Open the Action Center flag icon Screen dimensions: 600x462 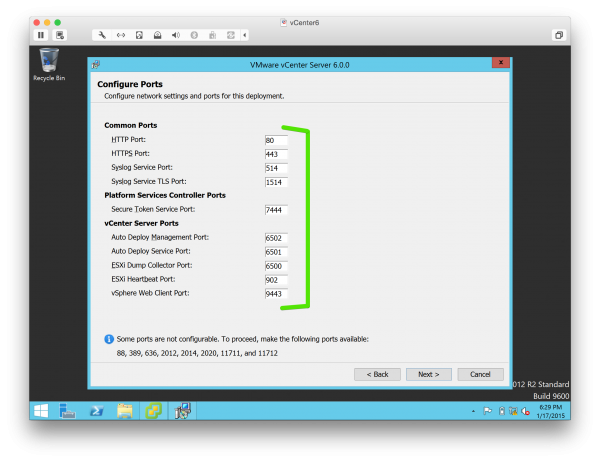point(487,411)
